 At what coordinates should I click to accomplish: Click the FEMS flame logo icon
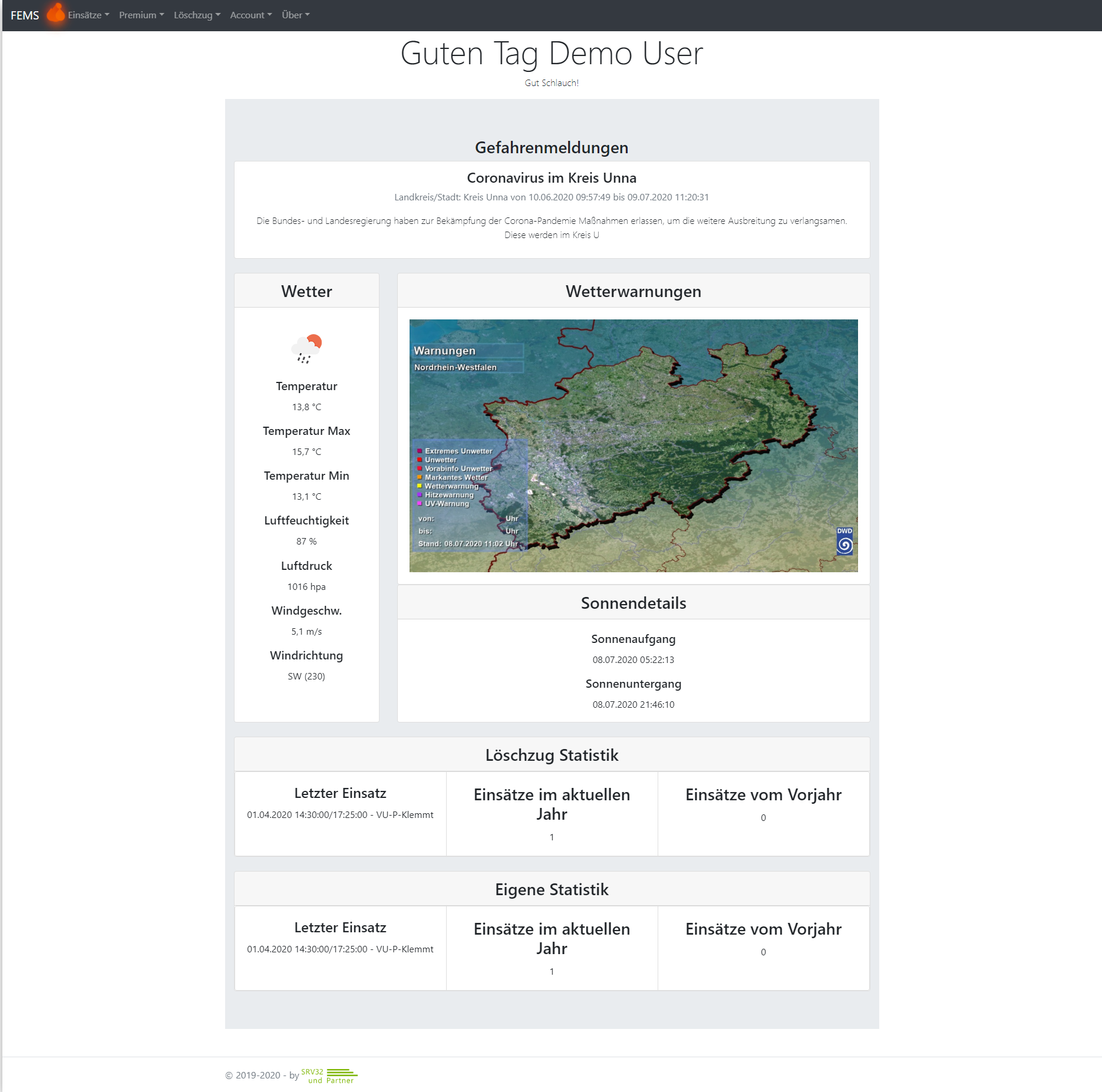(x=55, y=14)
